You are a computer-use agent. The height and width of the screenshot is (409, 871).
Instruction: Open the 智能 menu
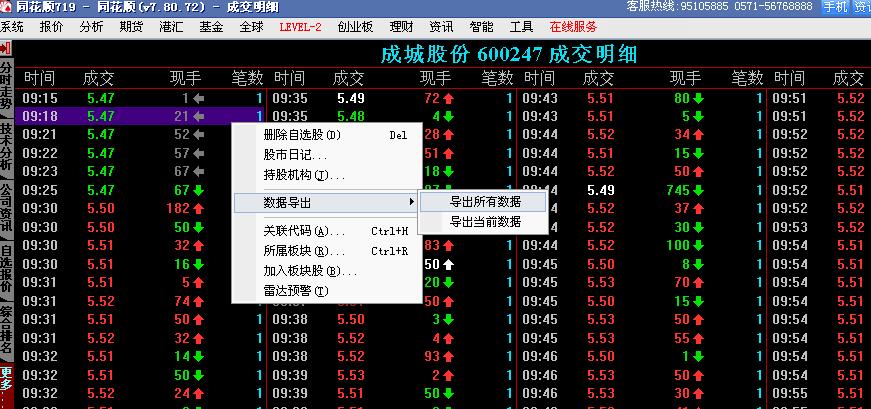(481, 27)
